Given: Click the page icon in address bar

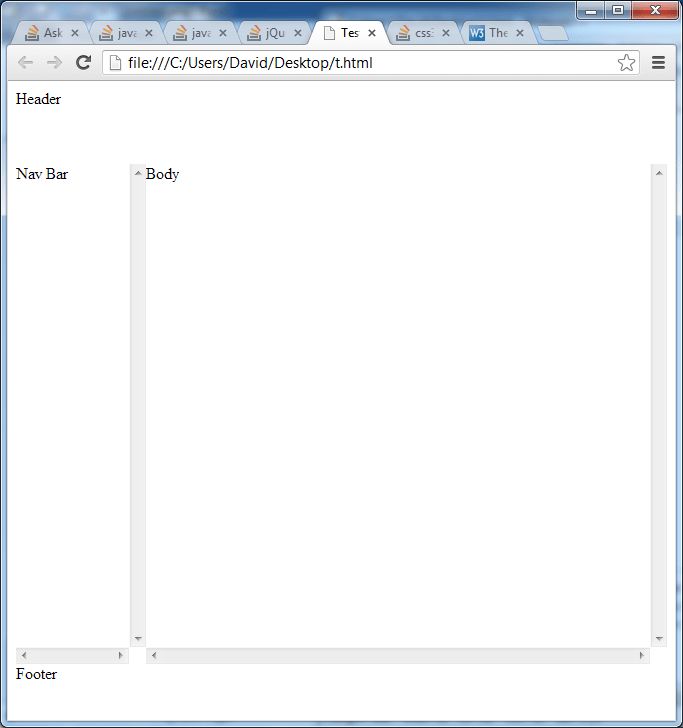Looking at the screenshot, I should 115,63.
